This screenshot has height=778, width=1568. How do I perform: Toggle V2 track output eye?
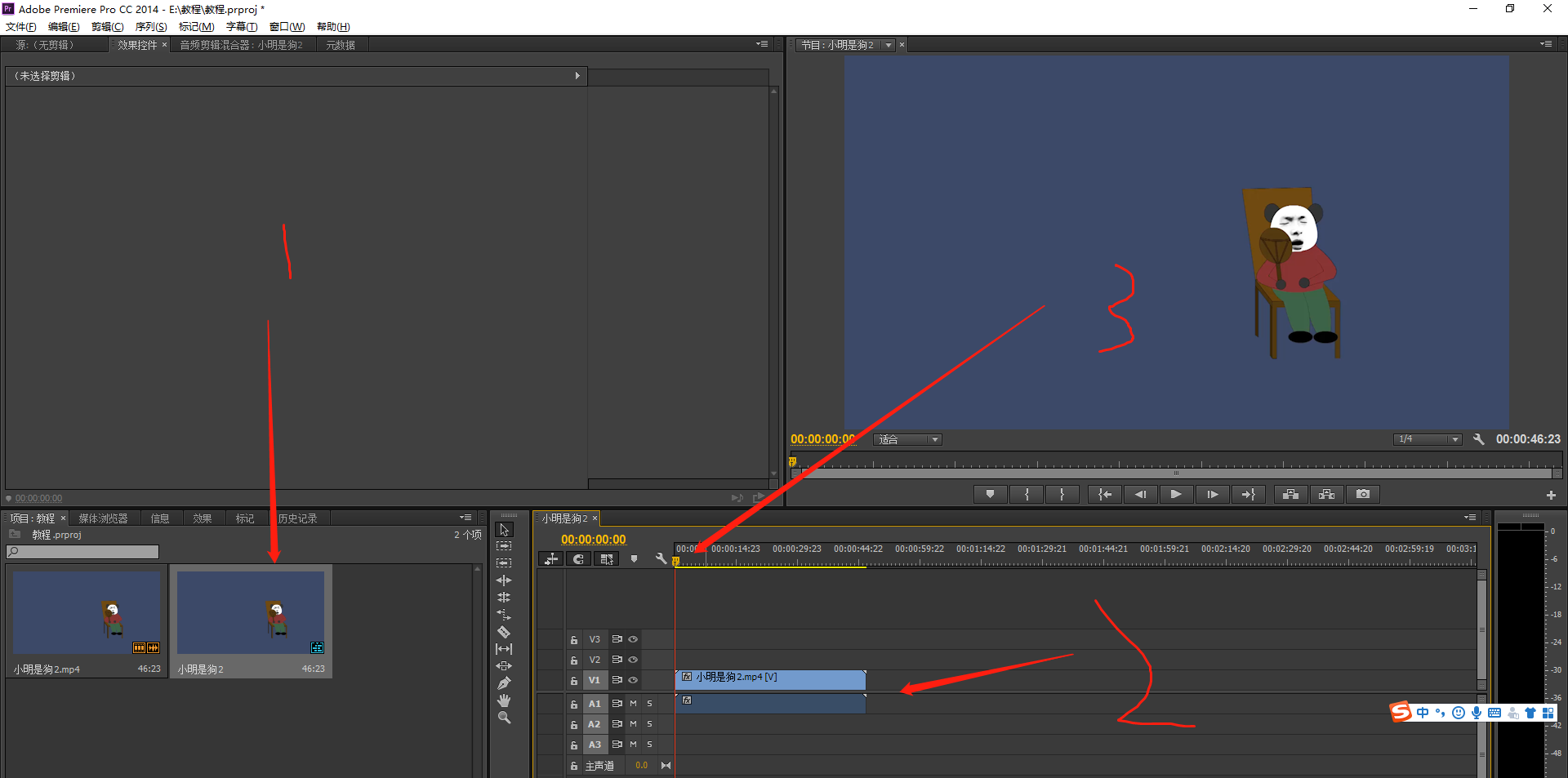[633, 660]
